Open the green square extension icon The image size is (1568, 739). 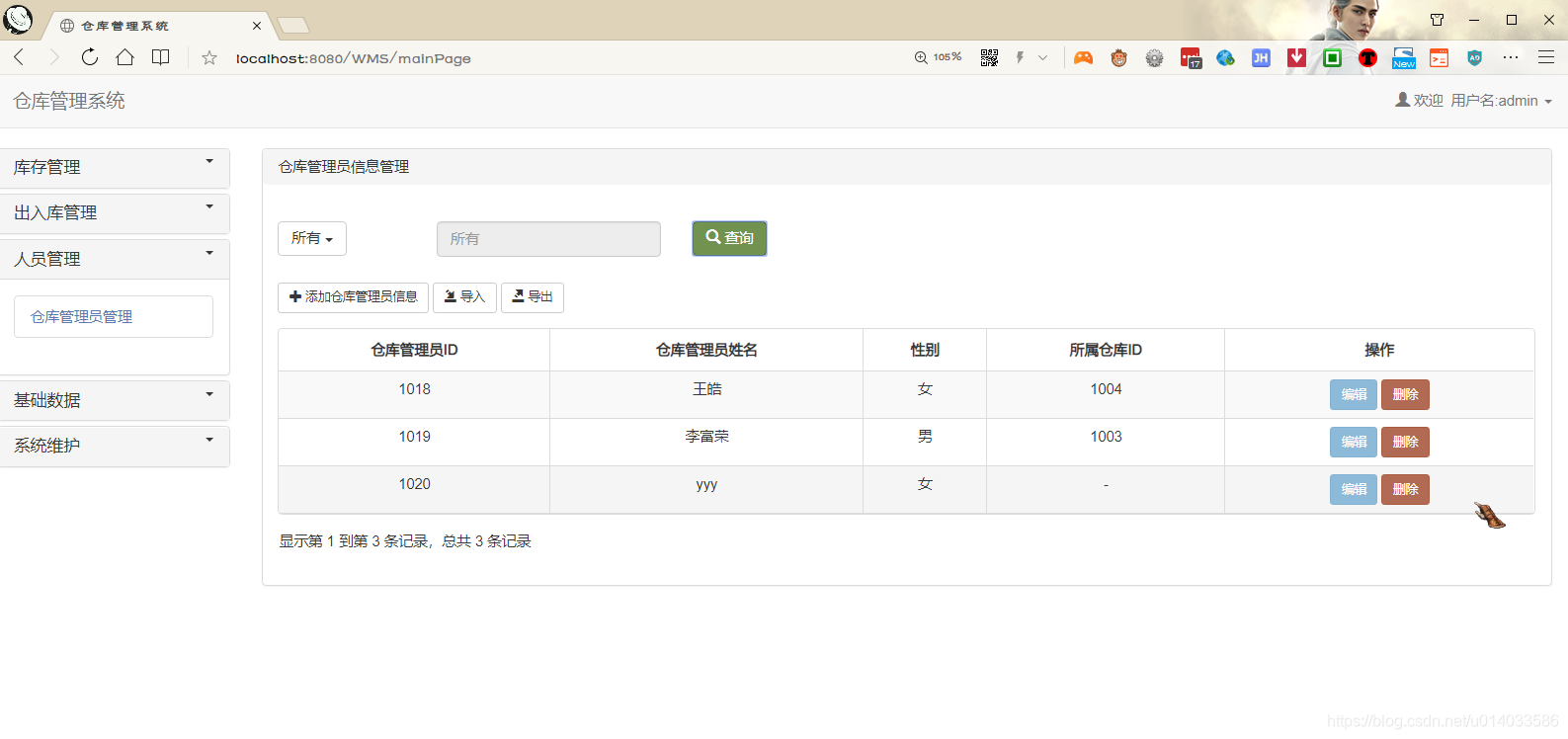1332,57
